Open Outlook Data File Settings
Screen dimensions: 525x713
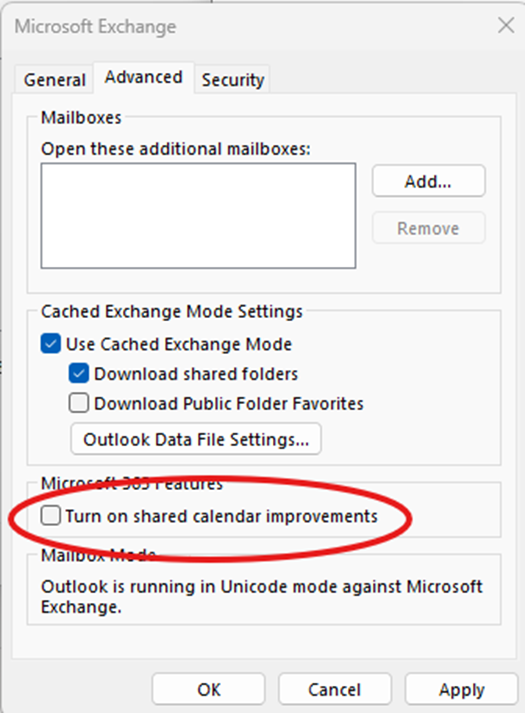click(196, 439)
